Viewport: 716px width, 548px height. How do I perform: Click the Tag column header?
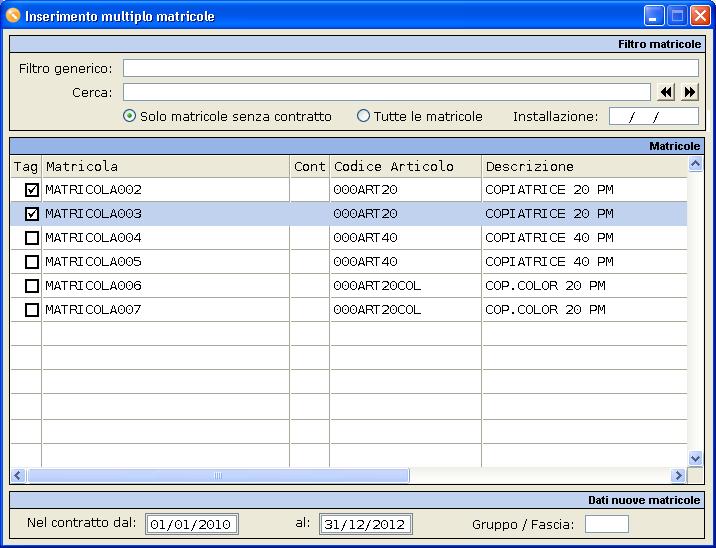[26, 166]
